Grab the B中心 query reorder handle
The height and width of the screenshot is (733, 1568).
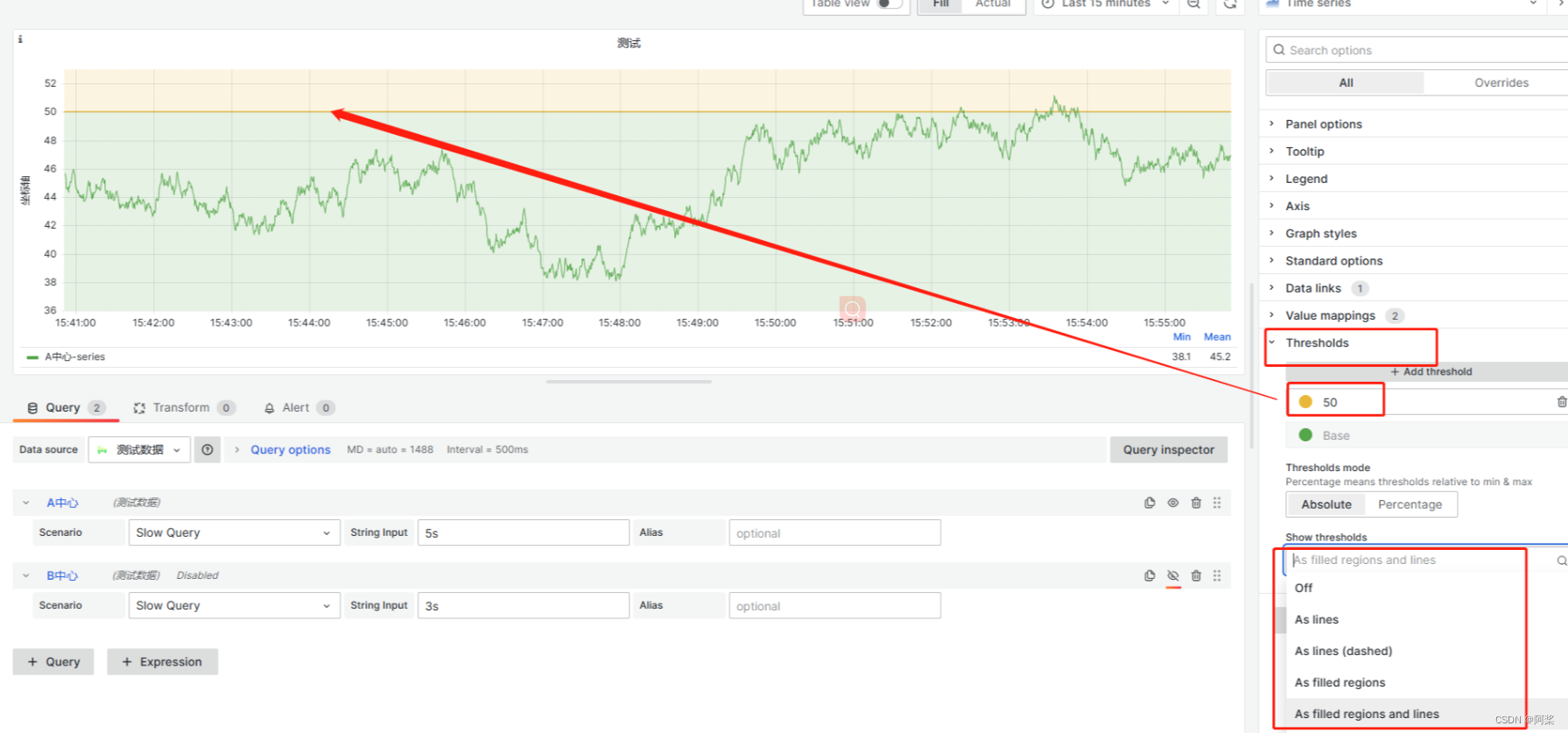(1217, 575)
